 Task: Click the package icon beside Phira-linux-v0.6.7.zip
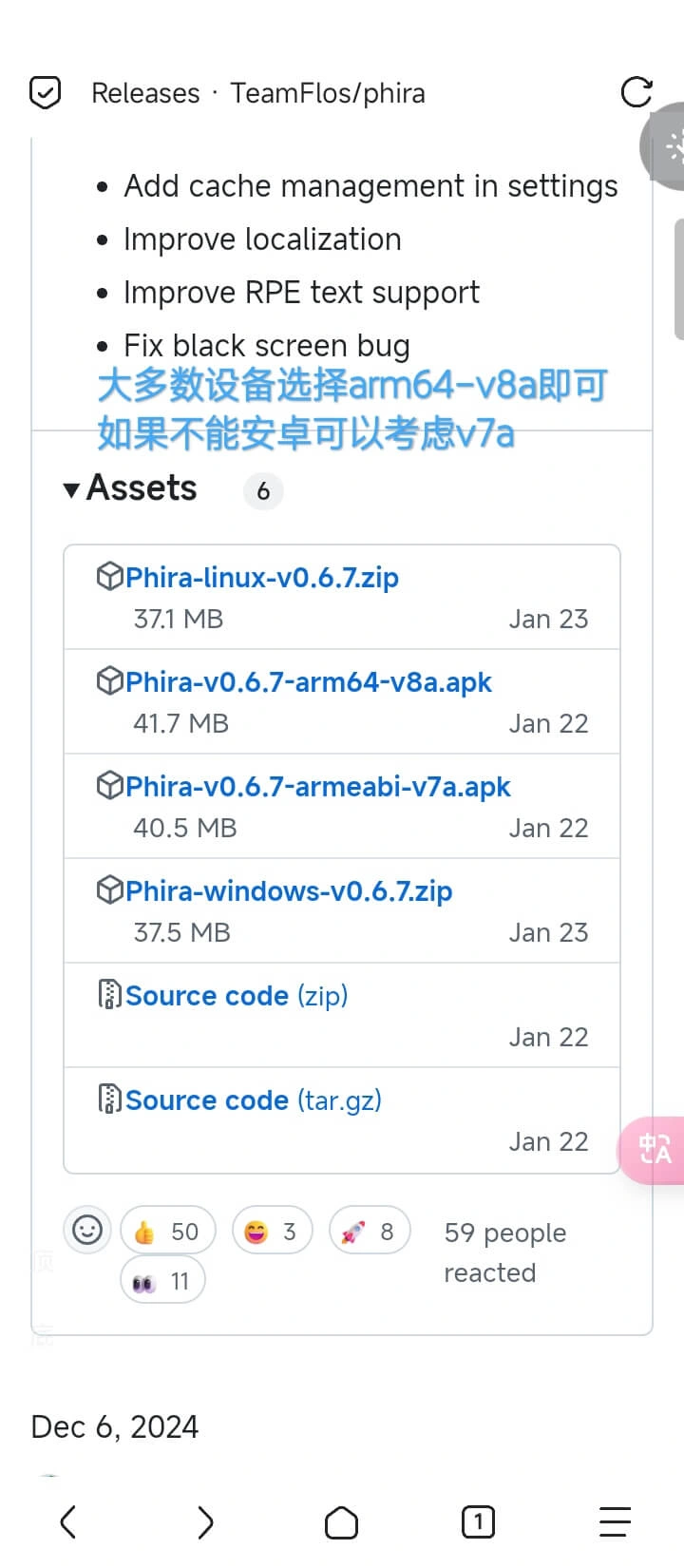tap(111, 576)
